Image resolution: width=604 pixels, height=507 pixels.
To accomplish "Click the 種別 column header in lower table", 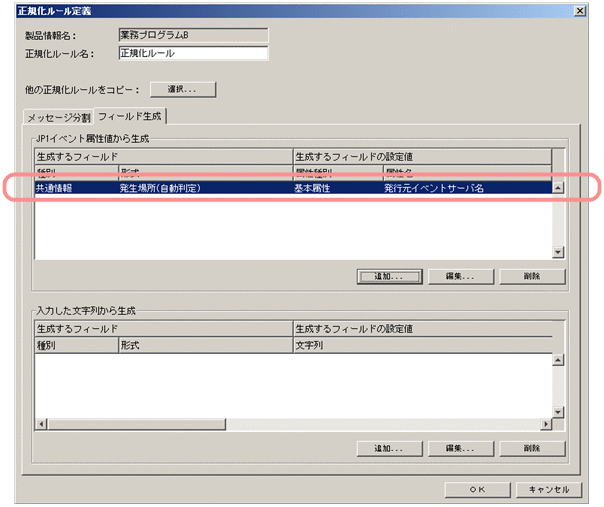I will pos(76,345).
